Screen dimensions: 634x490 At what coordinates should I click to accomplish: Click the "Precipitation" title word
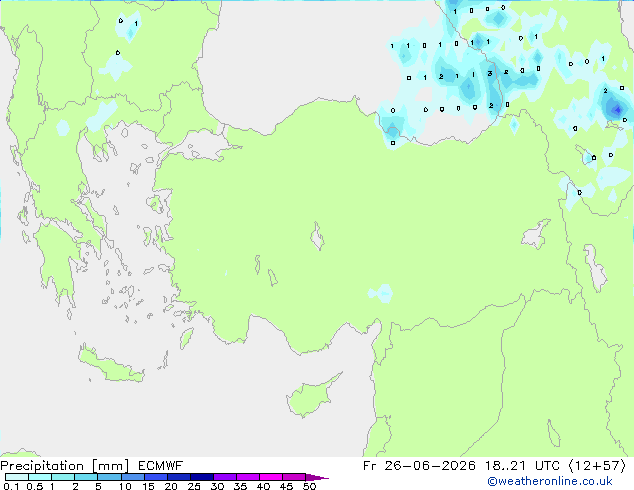point(42,466)
